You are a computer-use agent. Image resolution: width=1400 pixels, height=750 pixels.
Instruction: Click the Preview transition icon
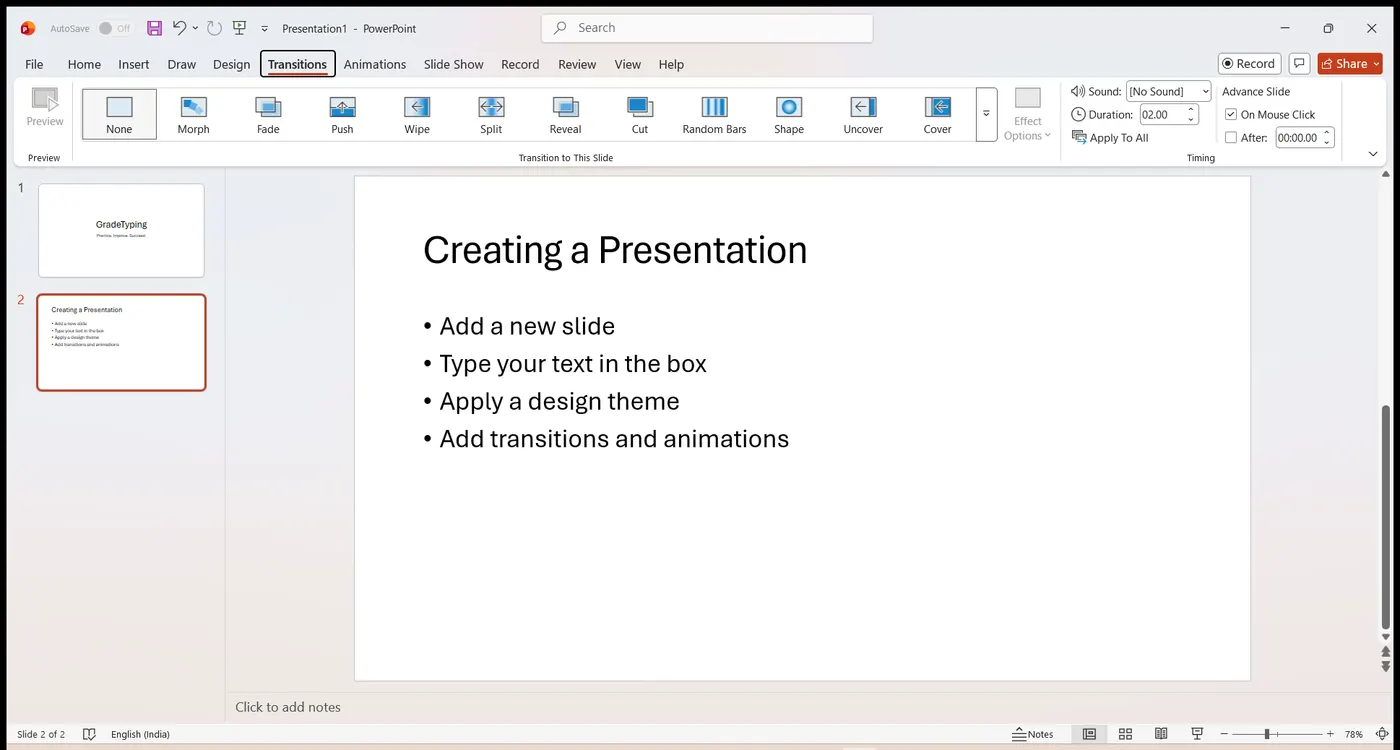point(45,109)
